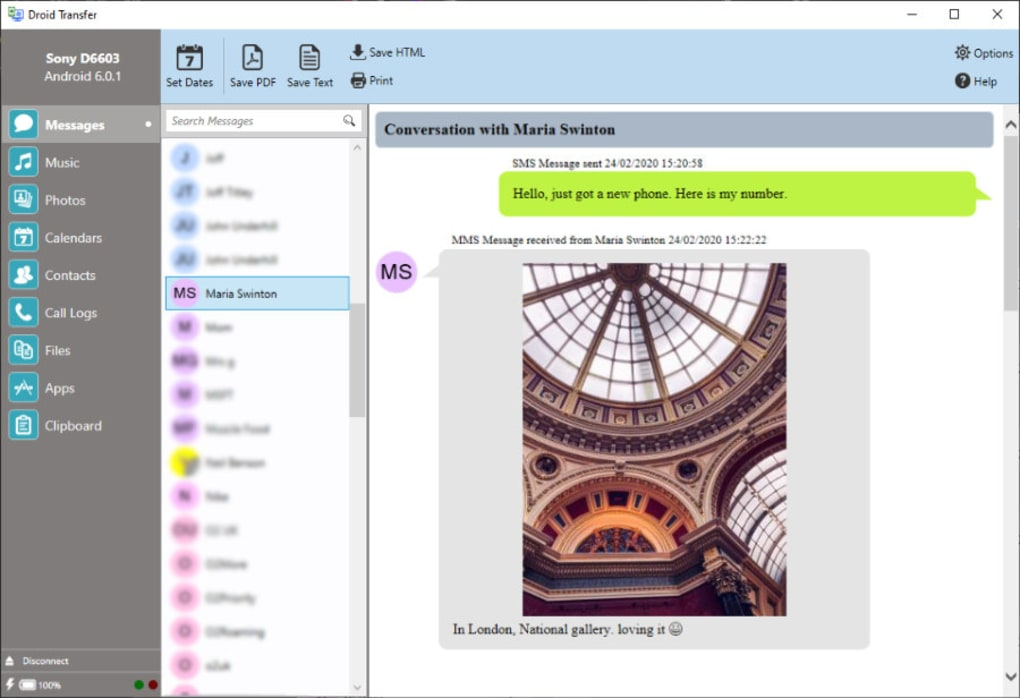Switch to the Music section
The height and width of the screenshot is (698, 1020).
click(x=24, y=163)
